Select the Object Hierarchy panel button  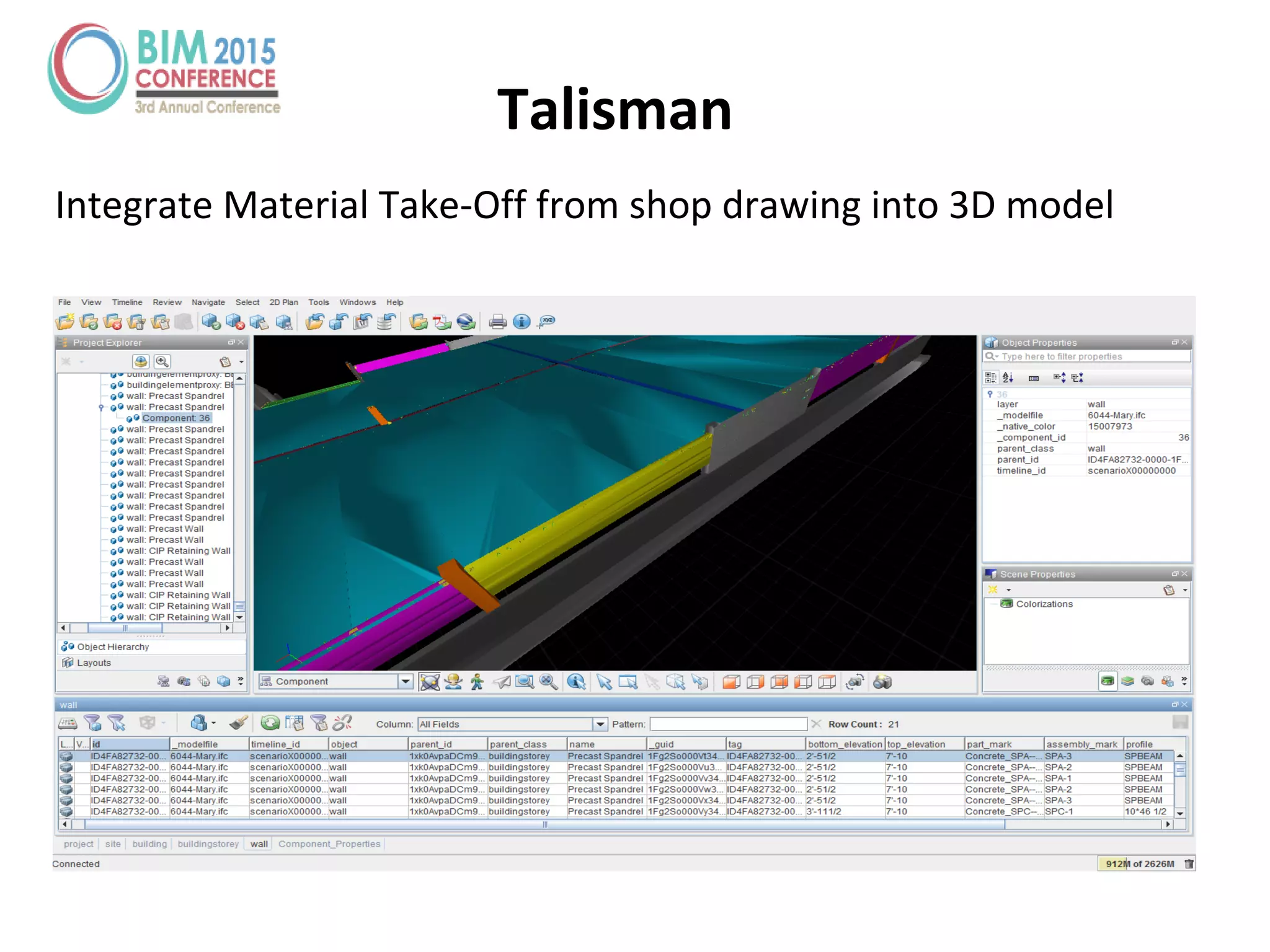pyautogui.click(x=151, y=647)
